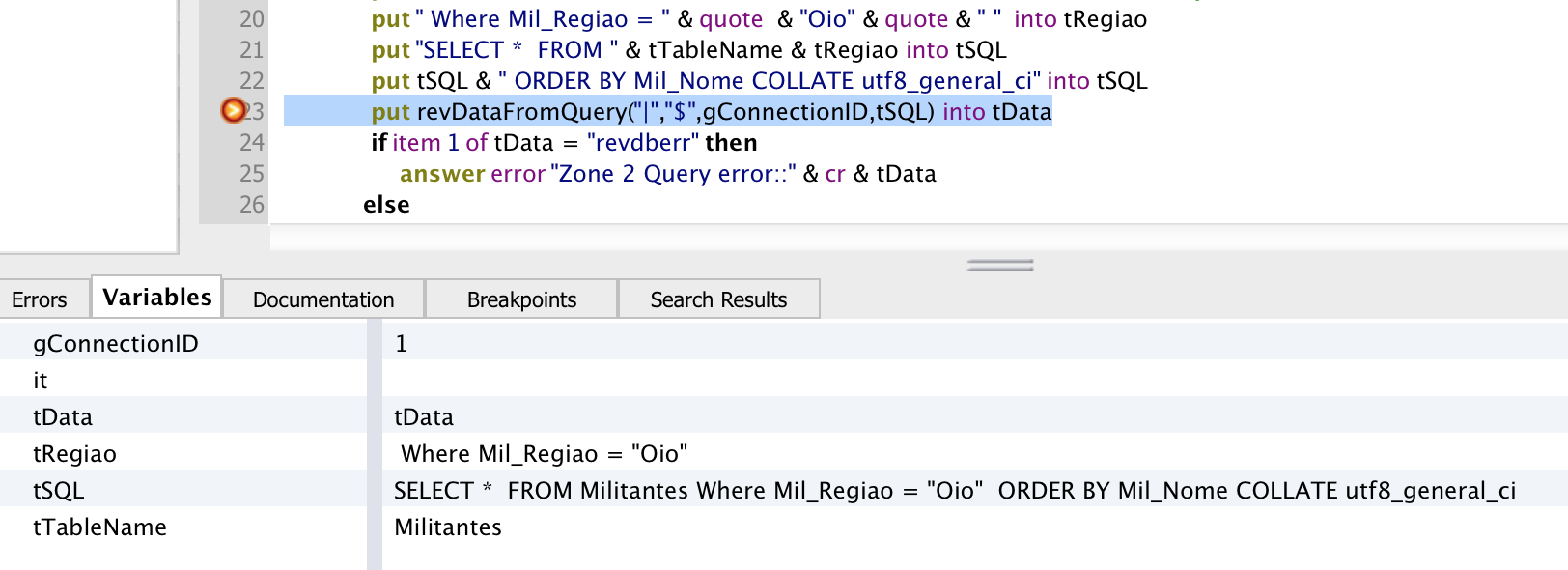Viewport: 1568px width, 570px height.
Task: Open the Documentation tab
Action: (323, 299)
